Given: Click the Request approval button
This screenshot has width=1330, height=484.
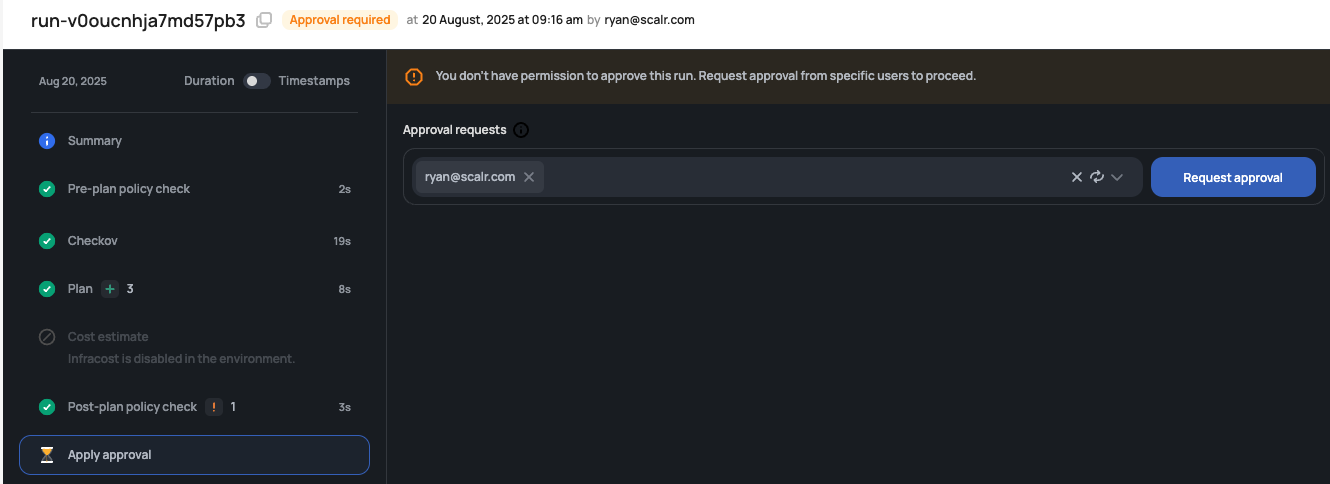Looking at the screenshot, I should tap(1233, 177).
